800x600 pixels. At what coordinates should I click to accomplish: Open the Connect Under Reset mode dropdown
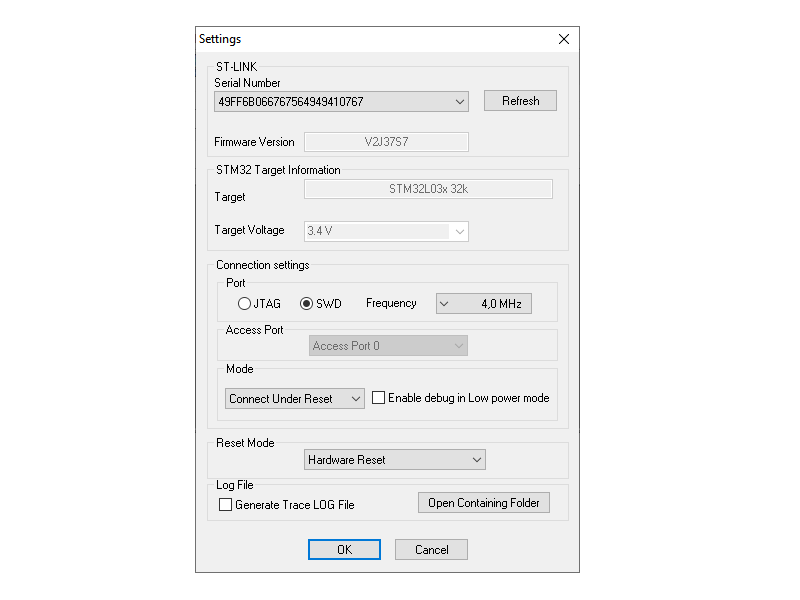point(294,398)
